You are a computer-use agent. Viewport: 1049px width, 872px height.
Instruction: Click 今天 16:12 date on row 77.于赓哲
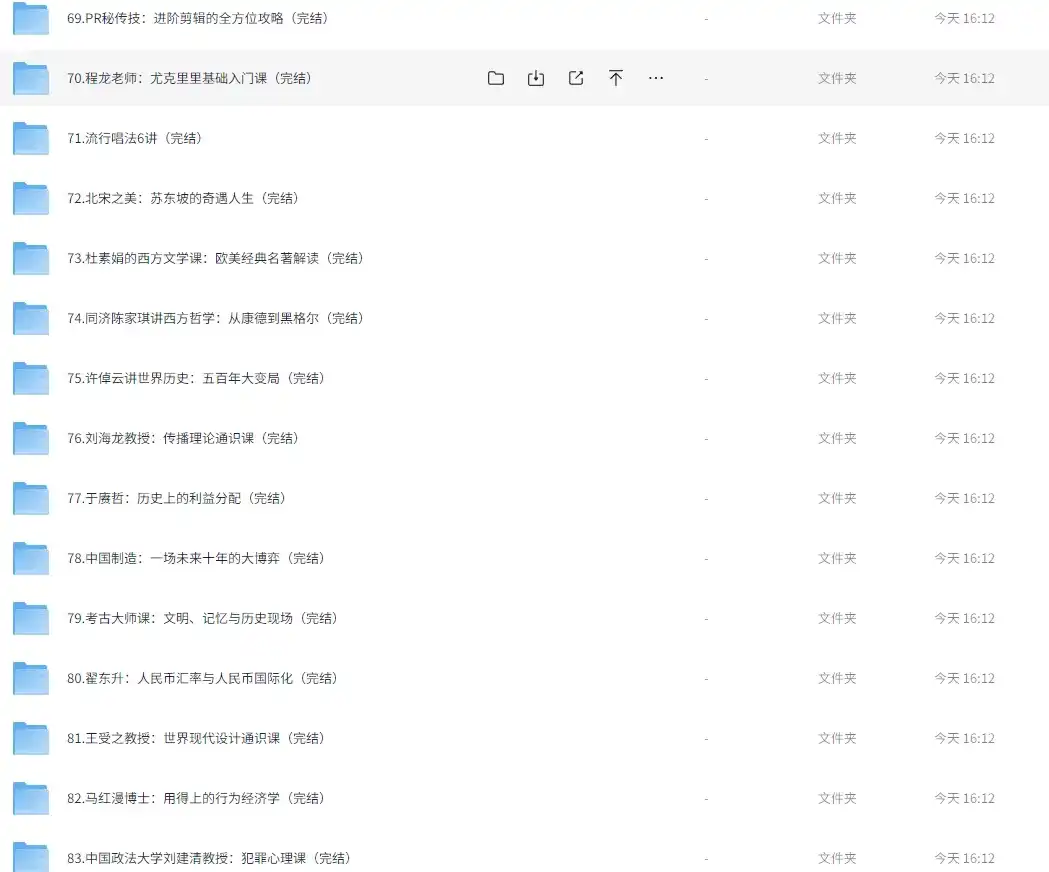point(964,499)
